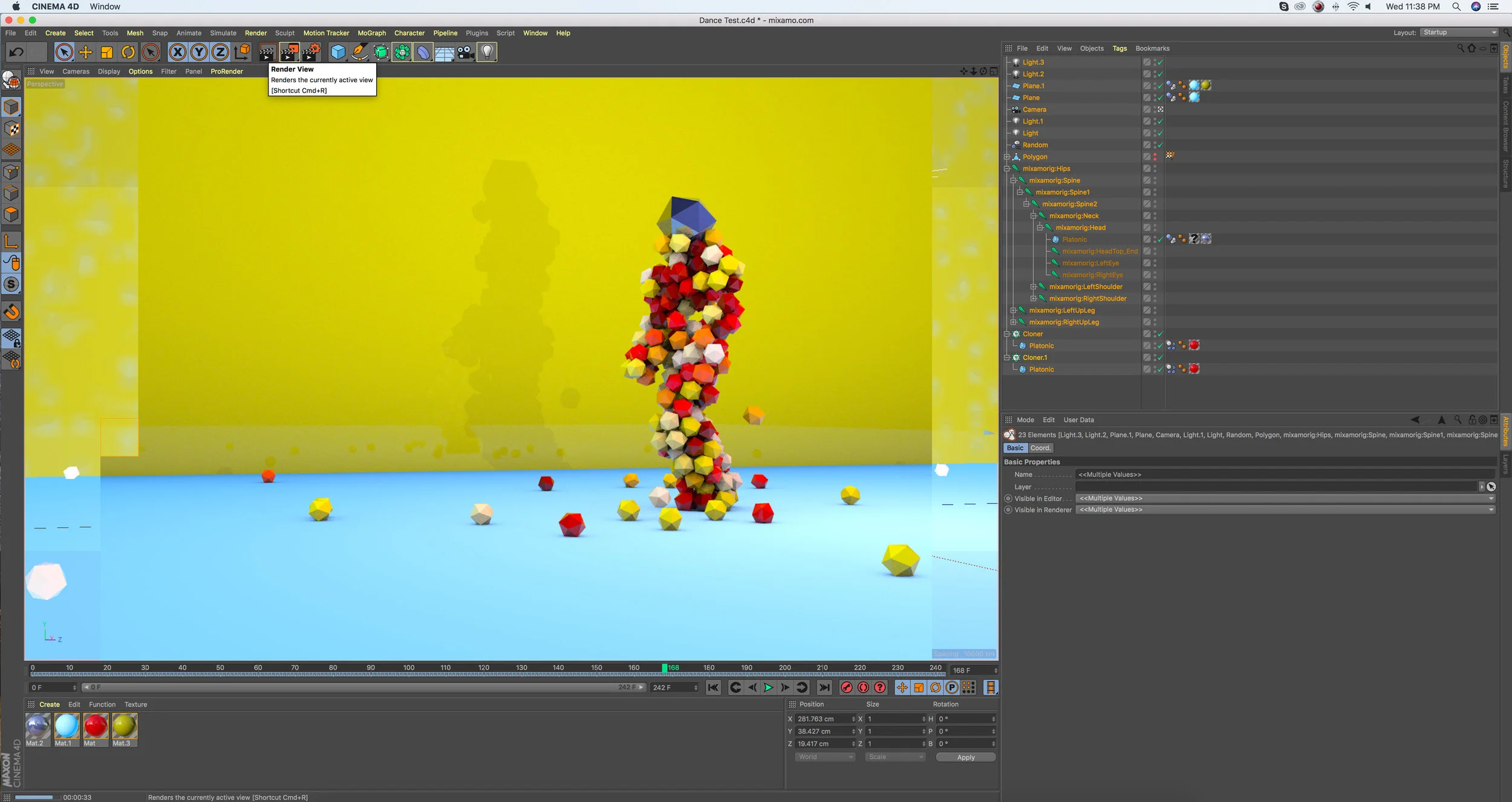This screenshot has width=1512, height=802.
Task: Toggle the Y axis lock
Action: pyautogui.click(x=199, y=53)
